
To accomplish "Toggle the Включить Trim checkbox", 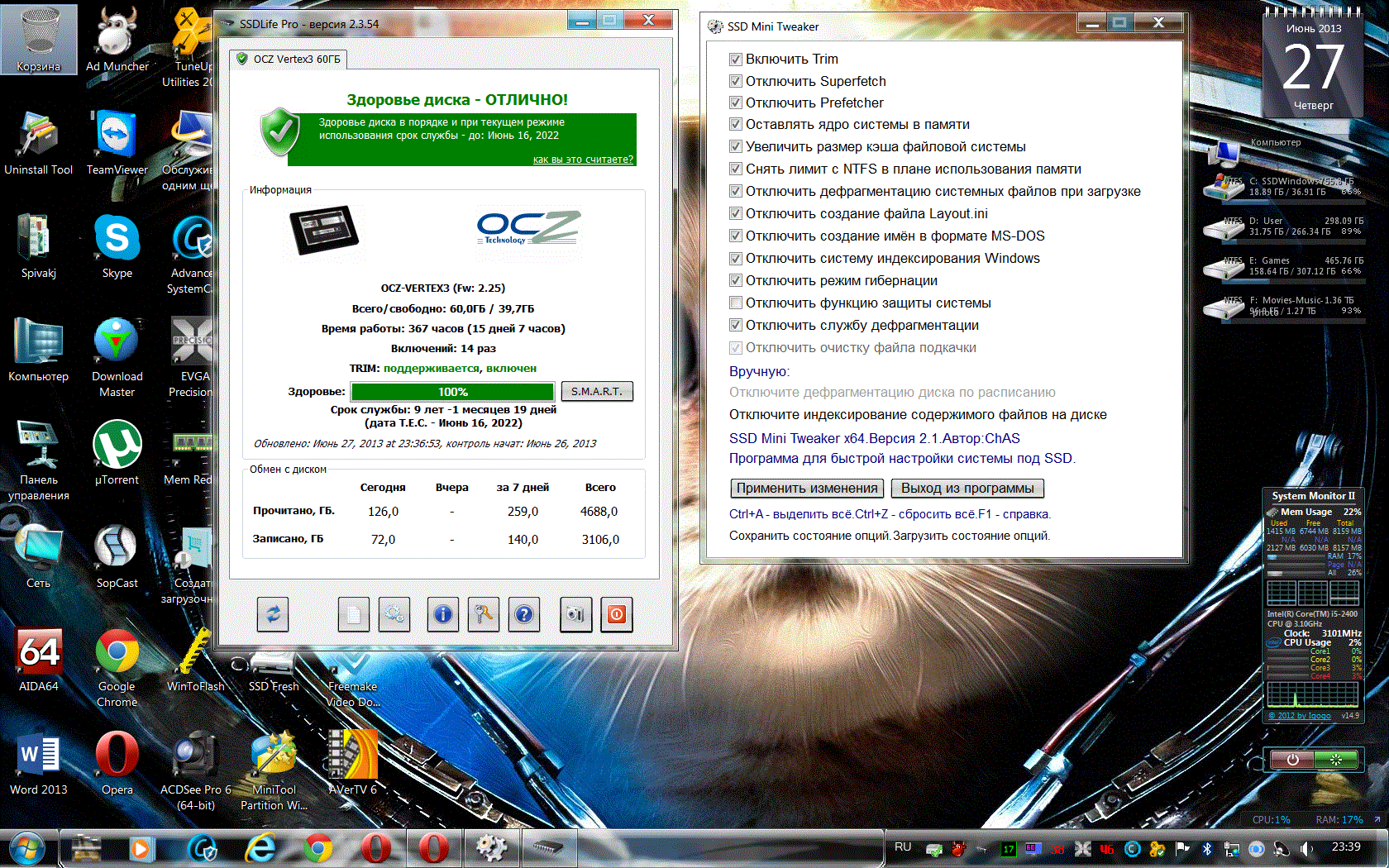I will [x=736, y=60].
